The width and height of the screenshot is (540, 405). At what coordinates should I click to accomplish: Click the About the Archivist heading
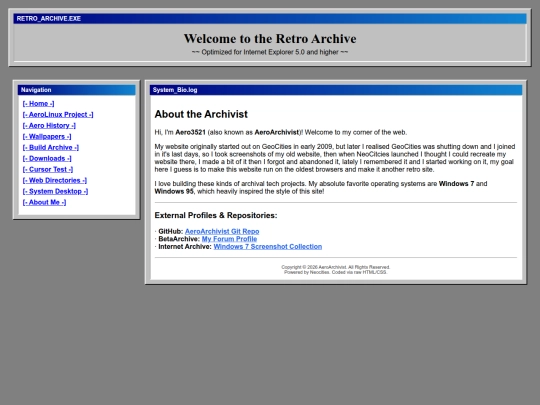click(x=201, y=114)
